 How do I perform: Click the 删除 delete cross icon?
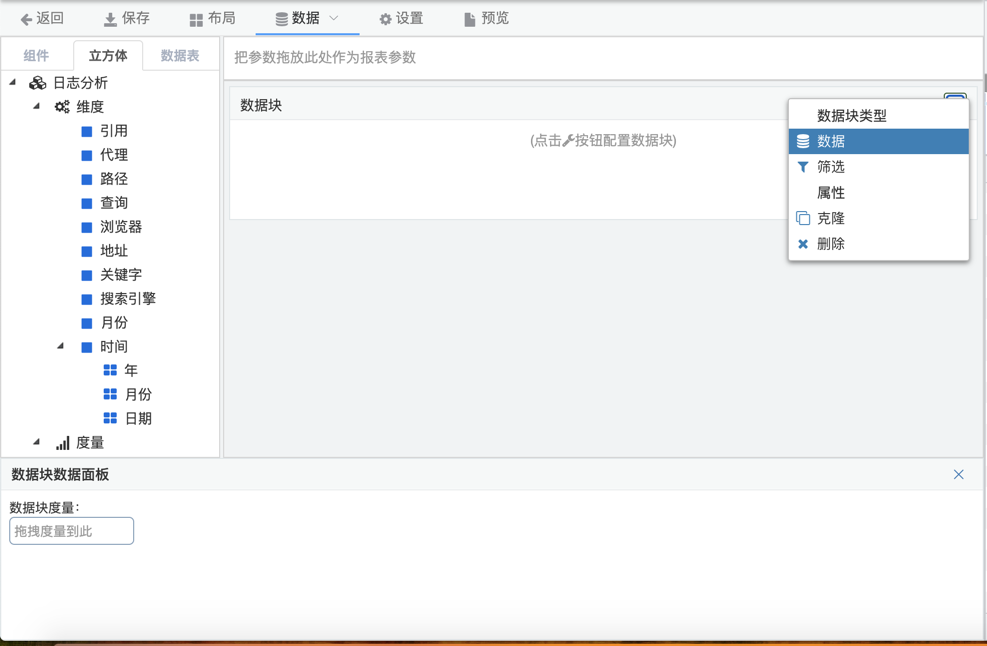point(803,244)
